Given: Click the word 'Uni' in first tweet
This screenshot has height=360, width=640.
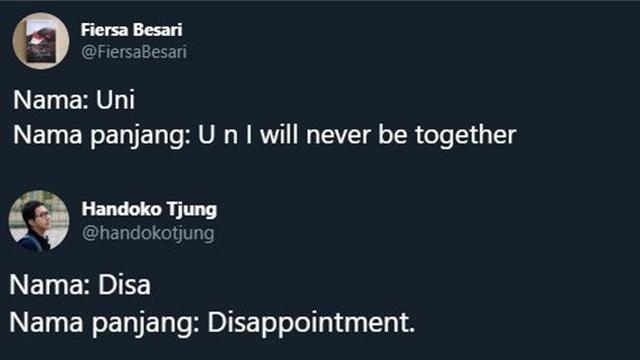Looking at the screenshot, I should 116,99.
